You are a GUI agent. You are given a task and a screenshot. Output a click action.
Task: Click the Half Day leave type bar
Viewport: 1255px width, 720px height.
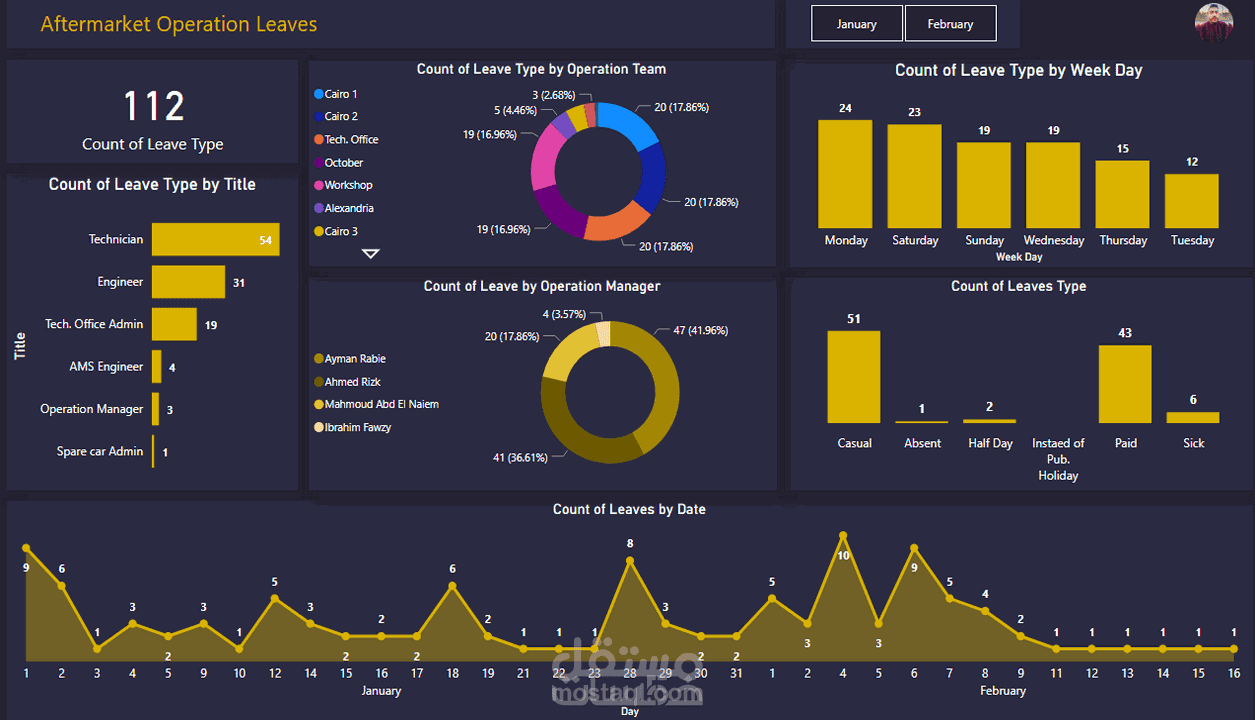[990, 421]
